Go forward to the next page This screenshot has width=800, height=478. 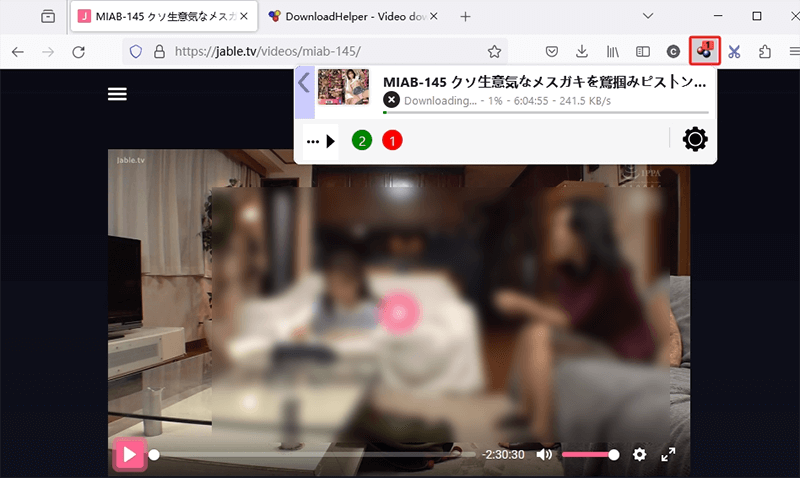click(x=48, y=52)
